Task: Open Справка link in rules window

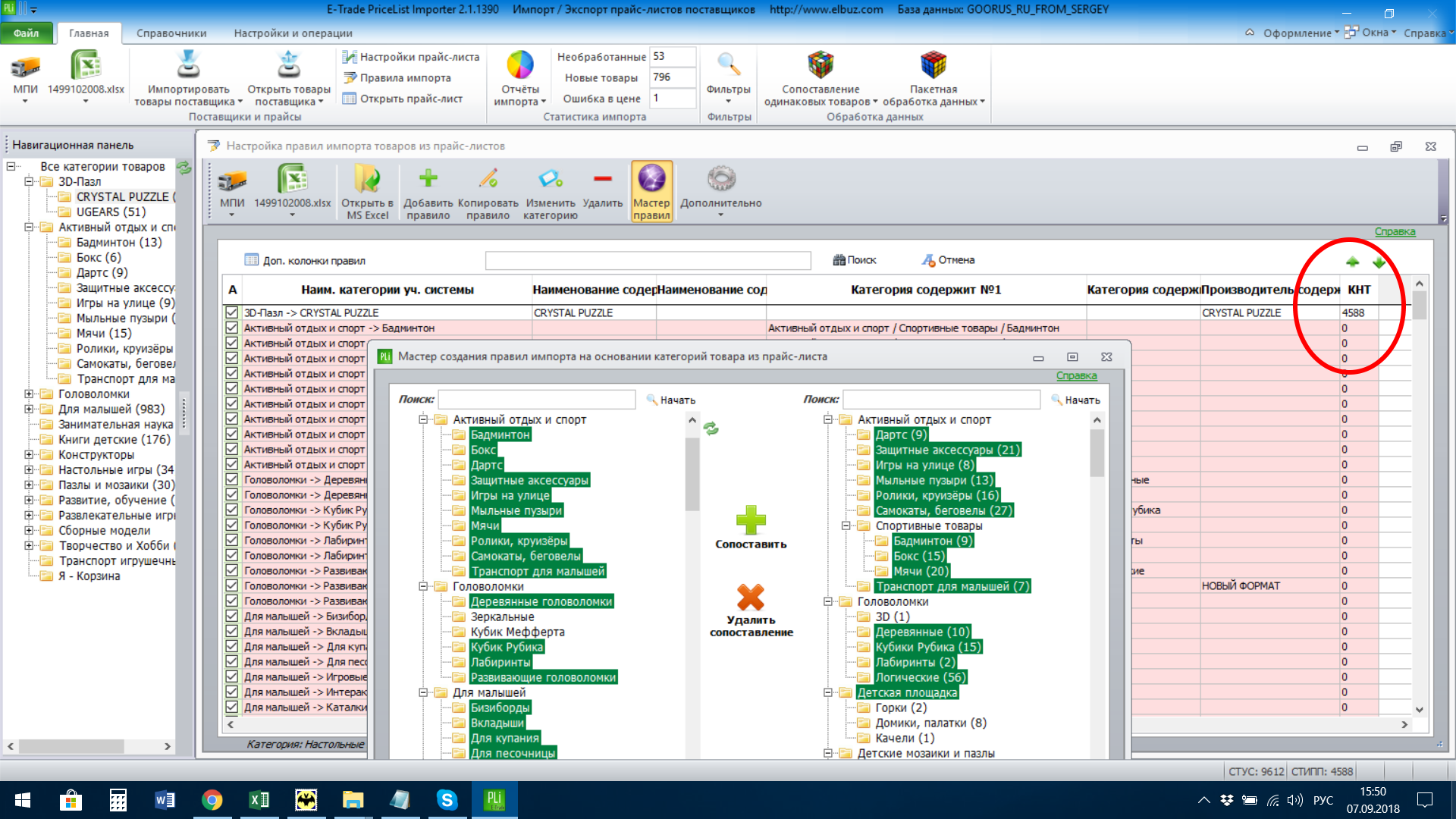Action: pos(1395,231)
